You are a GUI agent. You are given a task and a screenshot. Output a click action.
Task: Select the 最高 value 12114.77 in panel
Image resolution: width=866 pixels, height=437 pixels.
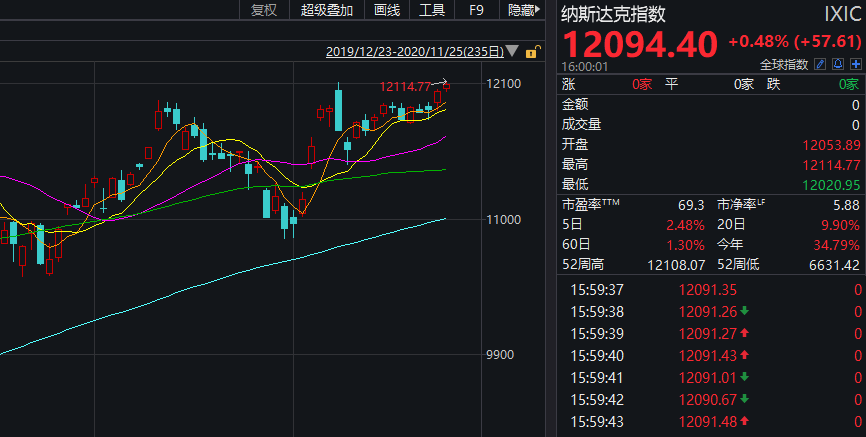(831, 165)
